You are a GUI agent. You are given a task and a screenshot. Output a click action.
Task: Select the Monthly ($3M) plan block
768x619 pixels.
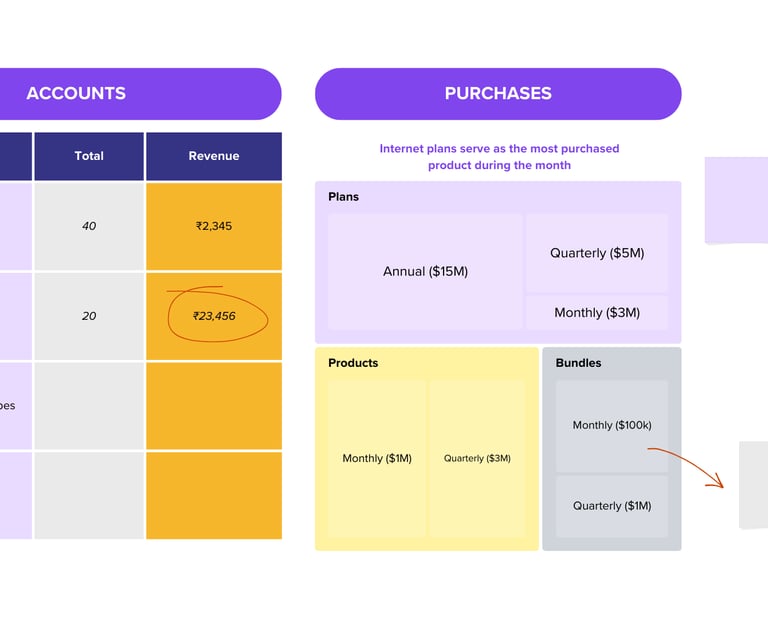pyautogui.click(x=597, y=313)
